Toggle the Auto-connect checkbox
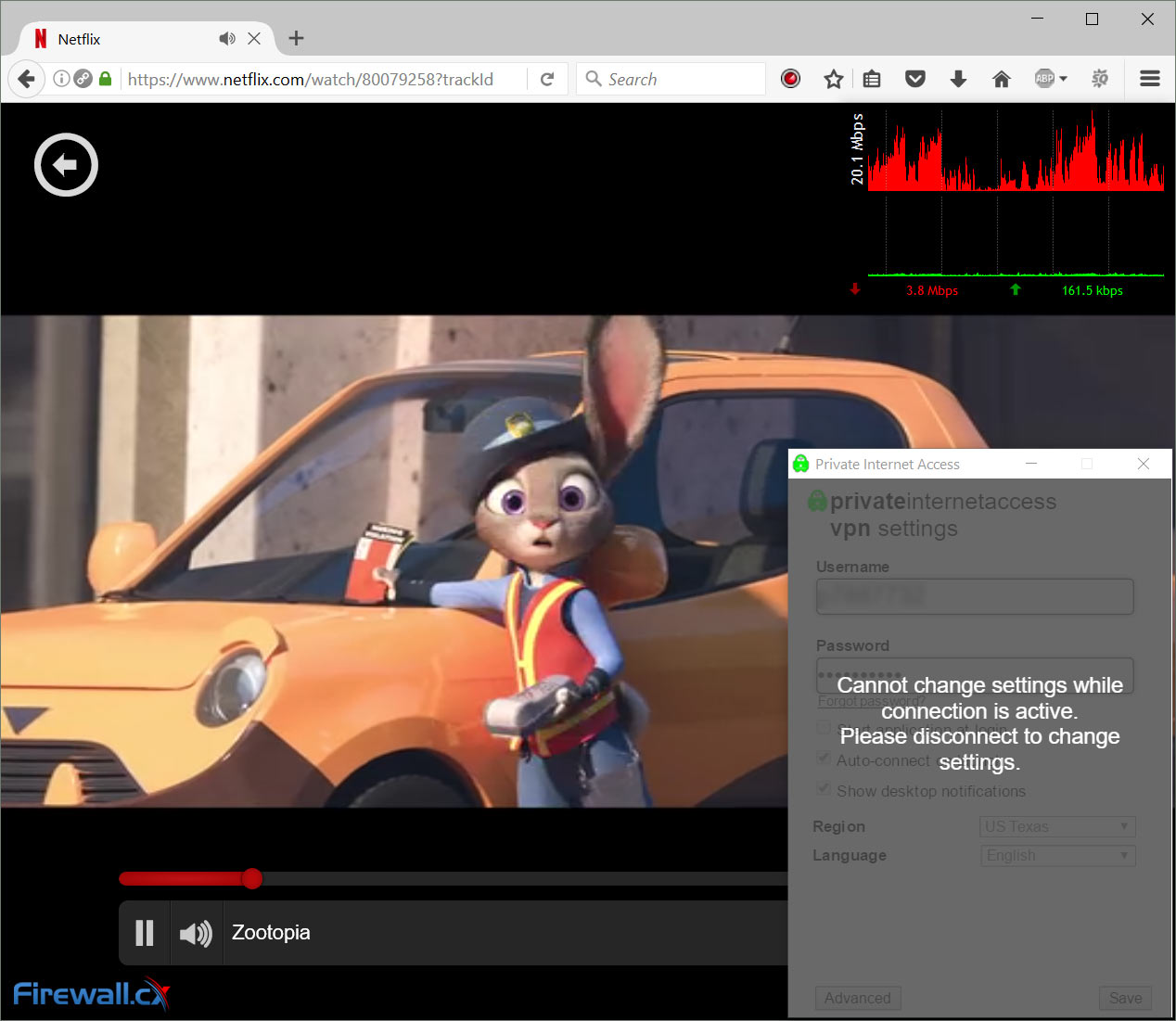The height and width of the screenshot is (1021, 1176). coord(824,759)
